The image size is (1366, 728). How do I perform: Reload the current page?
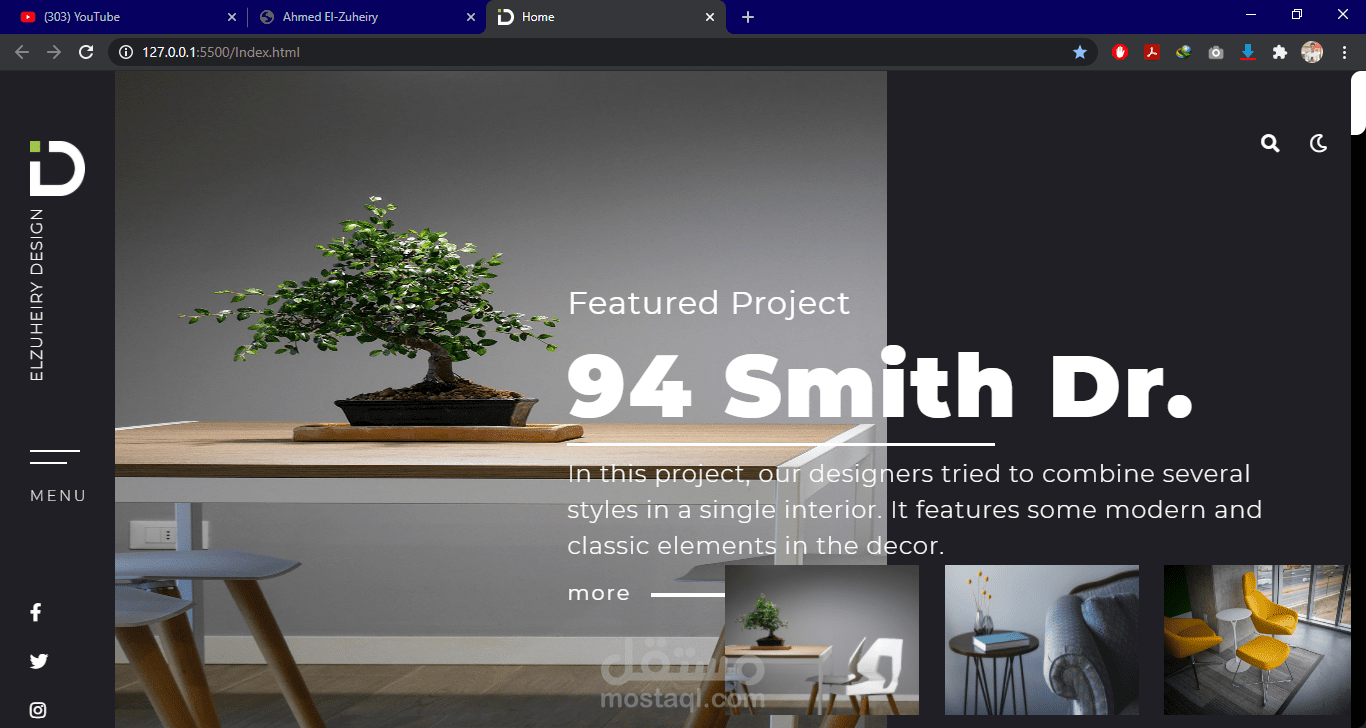click(x=86, y=52)
